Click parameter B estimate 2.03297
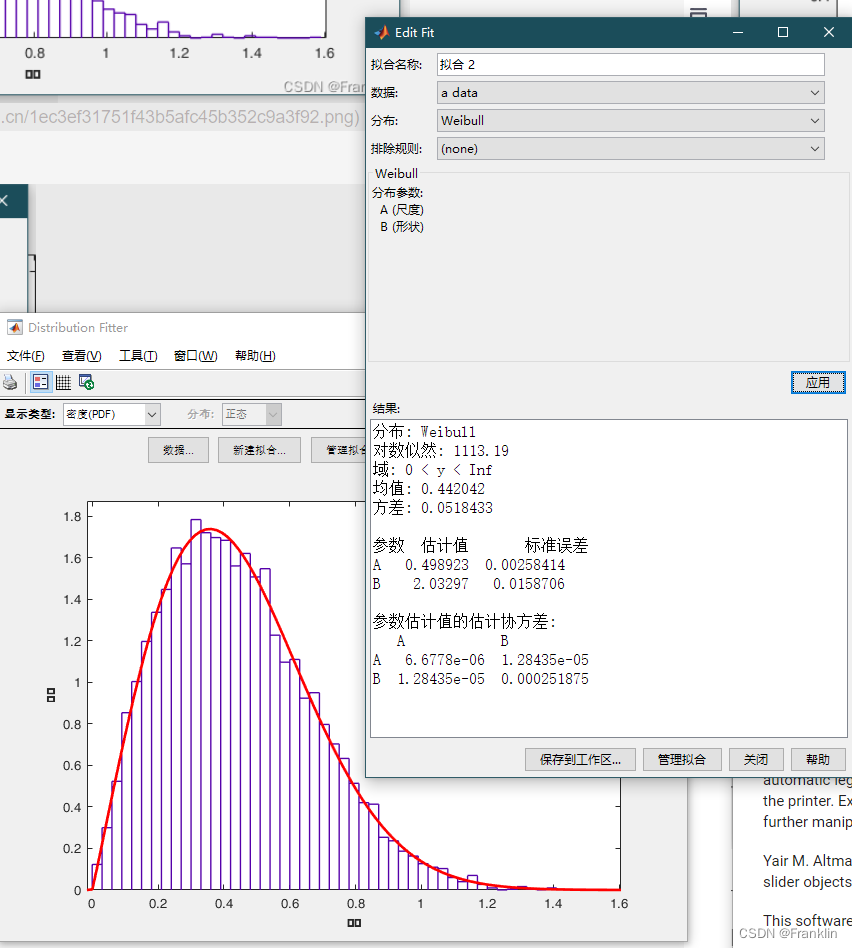 point(441,584)
